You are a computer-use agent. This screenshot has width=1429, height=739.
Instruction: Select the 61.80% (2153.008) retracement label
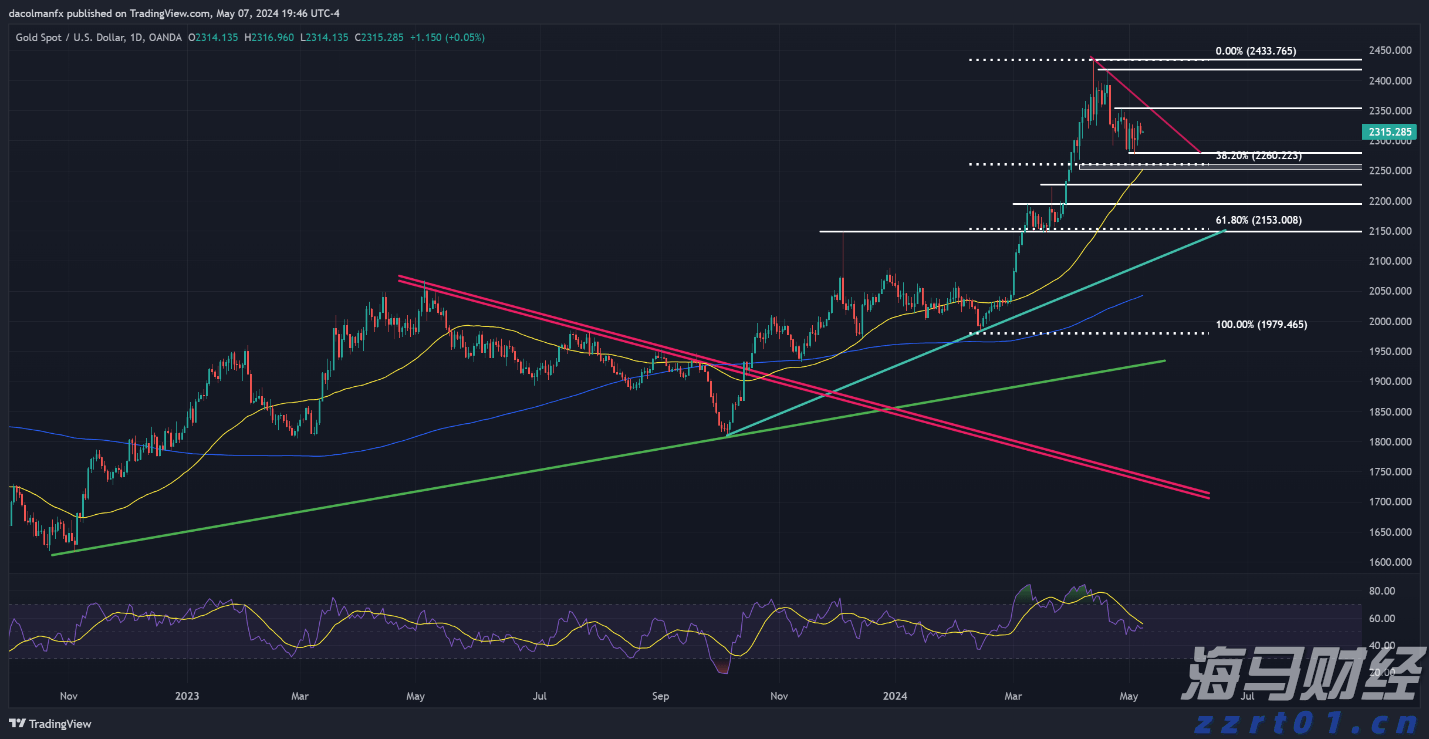pos(1258,220)
